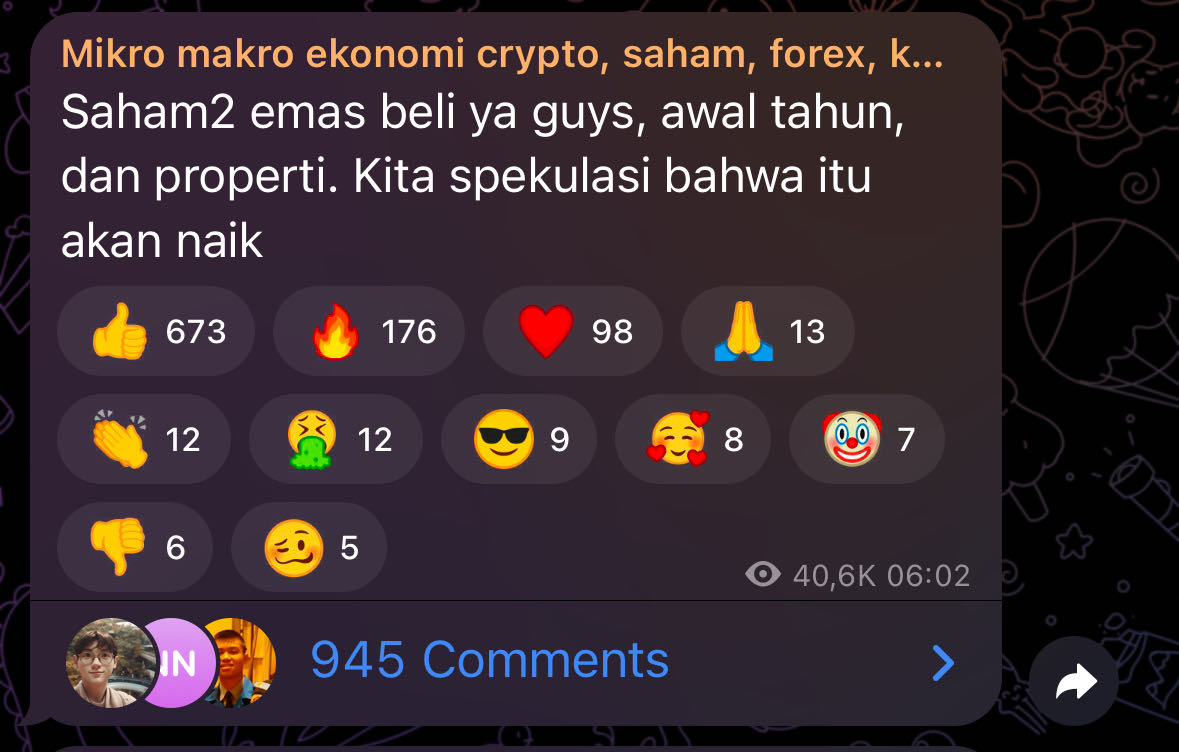Tap first commenter avatar with glasses
Screen dimensions: 1179x752
click(111, 663)
